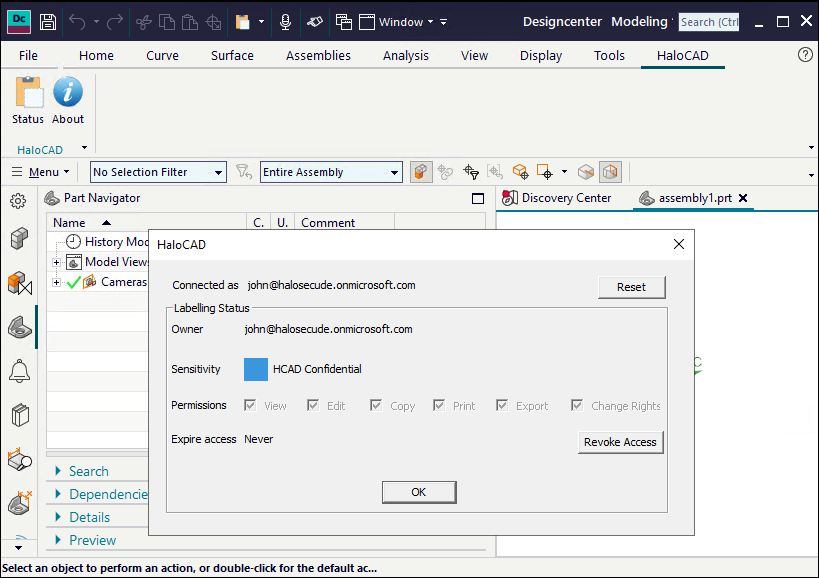Viewport: 819px width, 578px height.
Task: Click the Save icon in title bar
Action: (x=48, y=22)
